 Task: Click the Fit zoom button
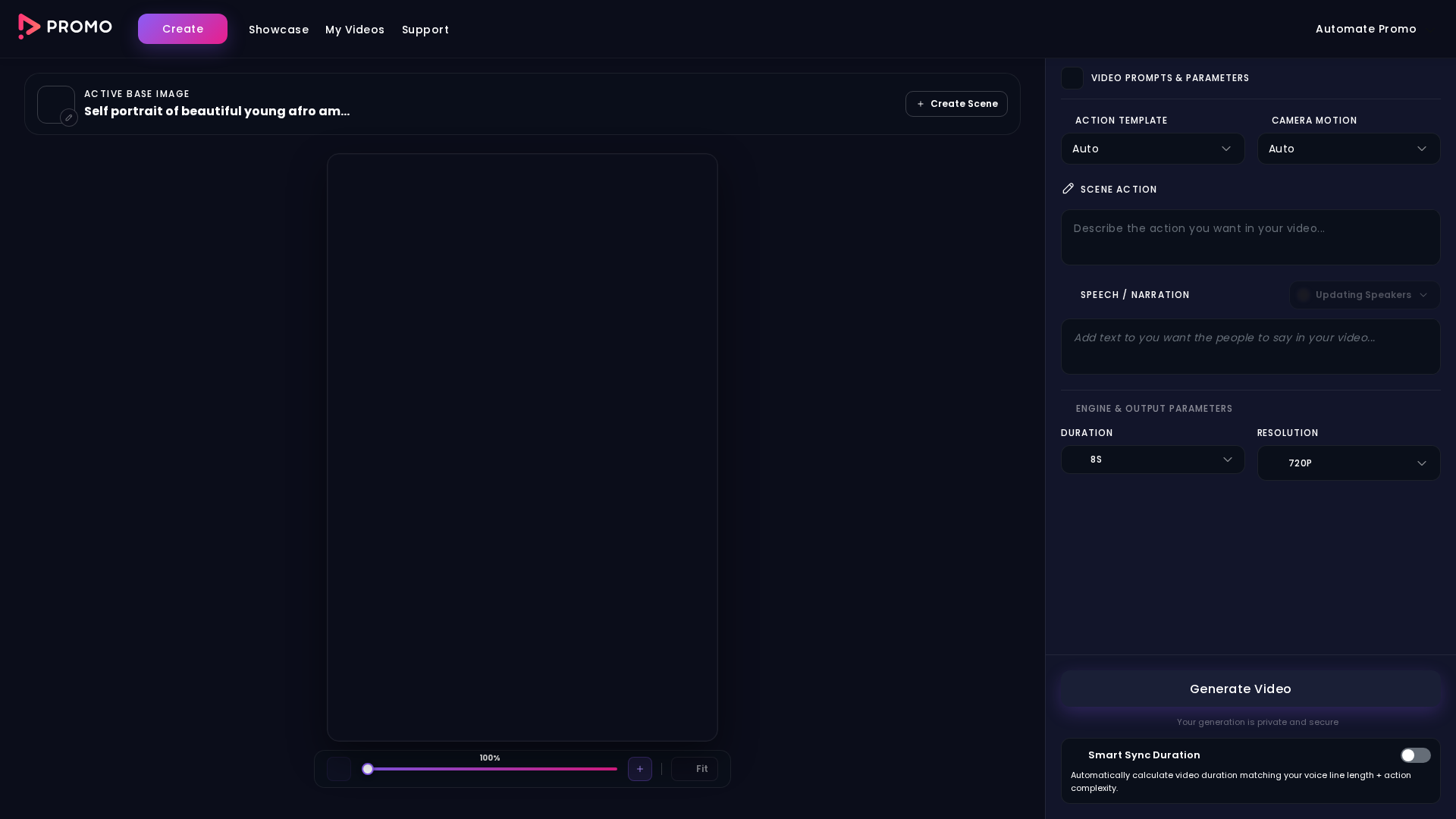(695, 769)
